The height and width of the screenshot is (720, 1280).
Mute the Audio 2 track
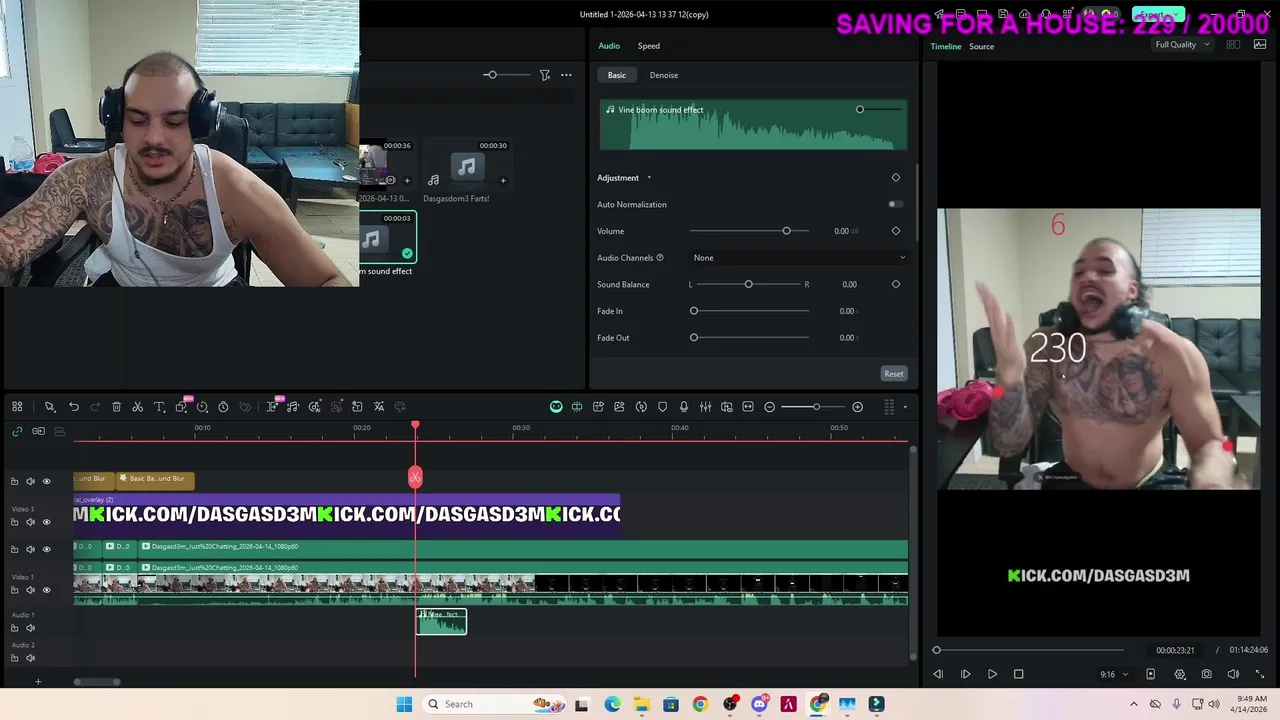30,658
